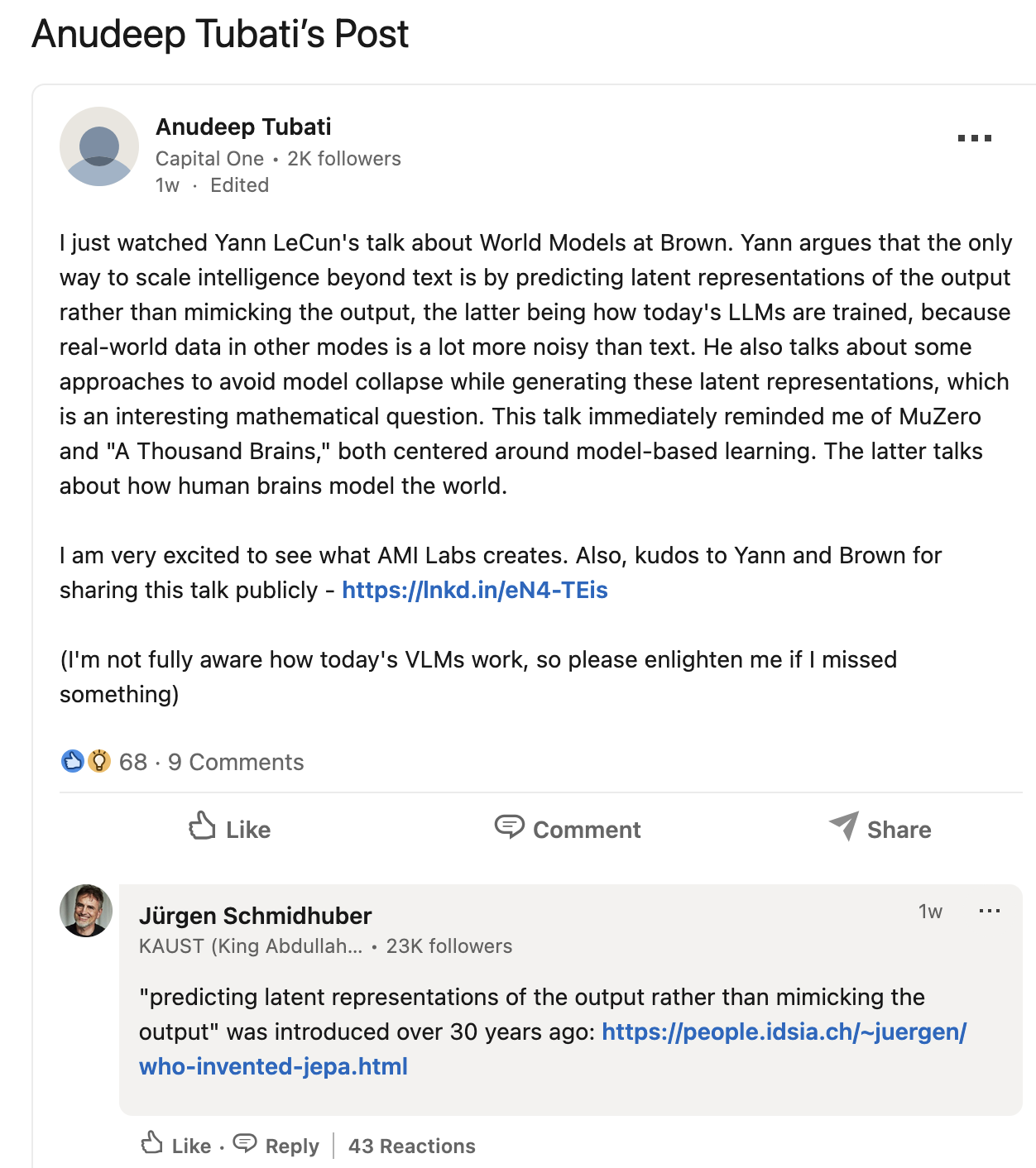Click Anudeep Tubati's profile avatar
Image resolution: width=1036 pixels, height=1168 pixels.
pos(99,146)
